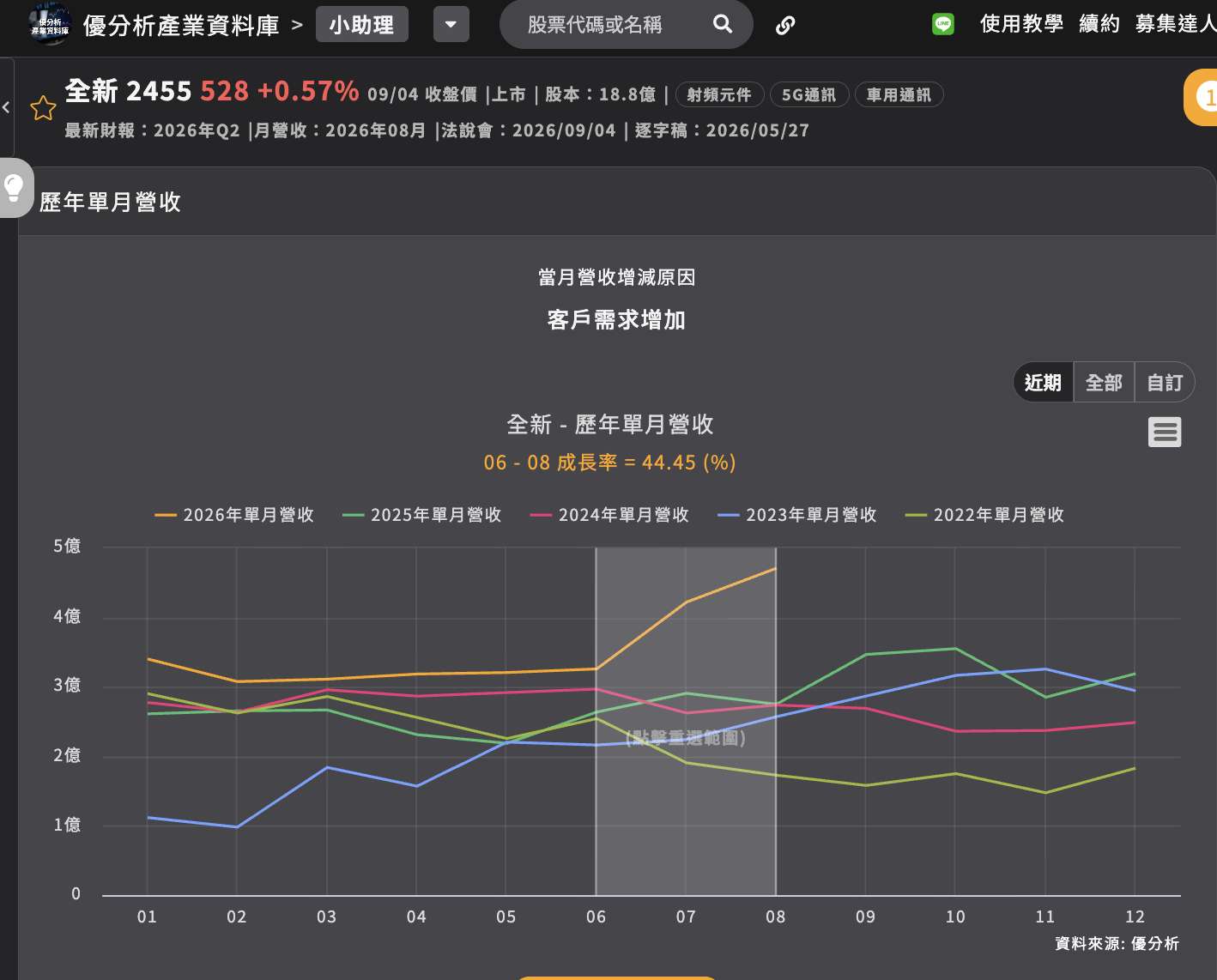Click the orange notification badge

[1202, 98]
